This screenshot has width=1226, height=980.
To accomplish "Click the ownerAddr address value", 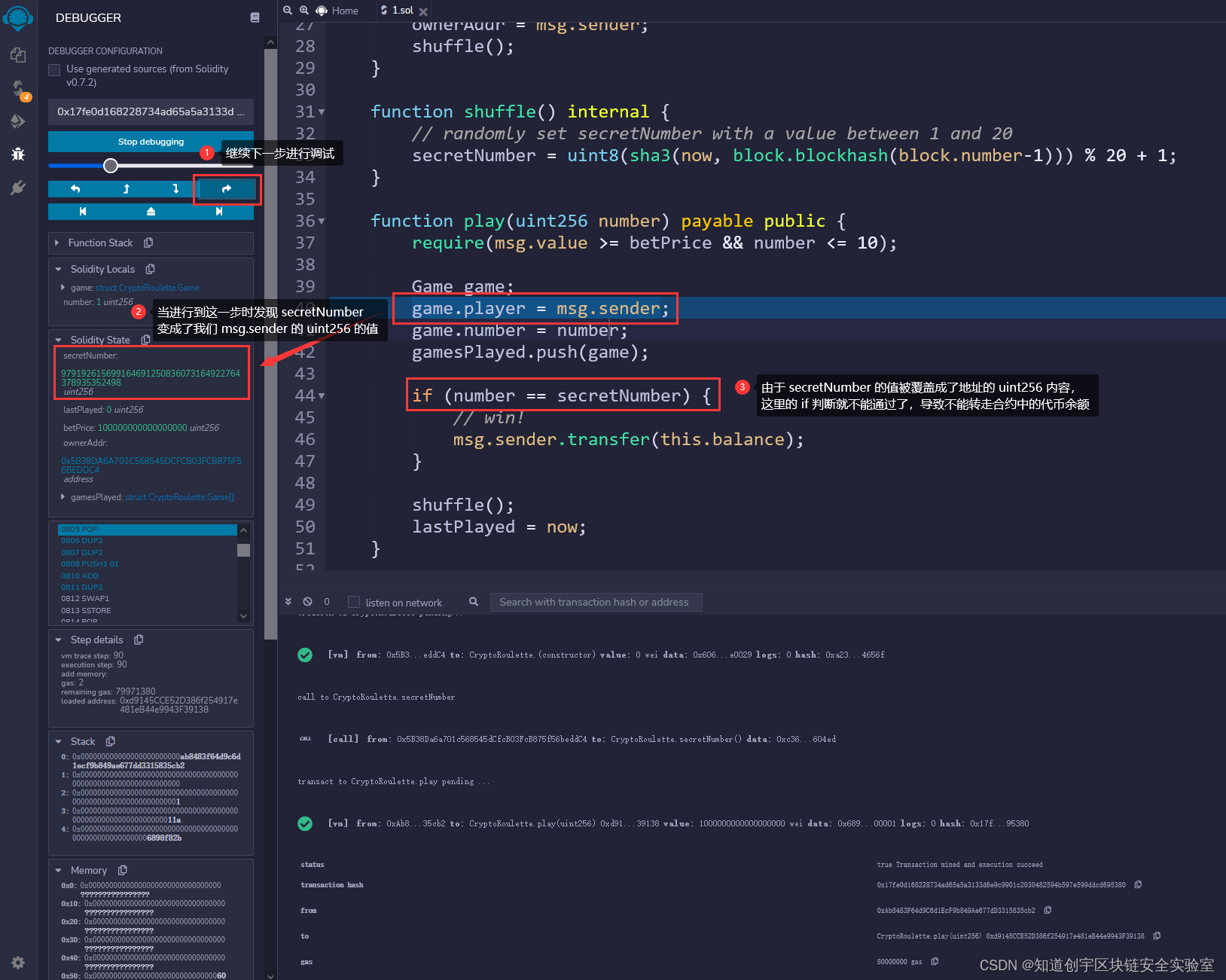I will [x=151, y=465].
